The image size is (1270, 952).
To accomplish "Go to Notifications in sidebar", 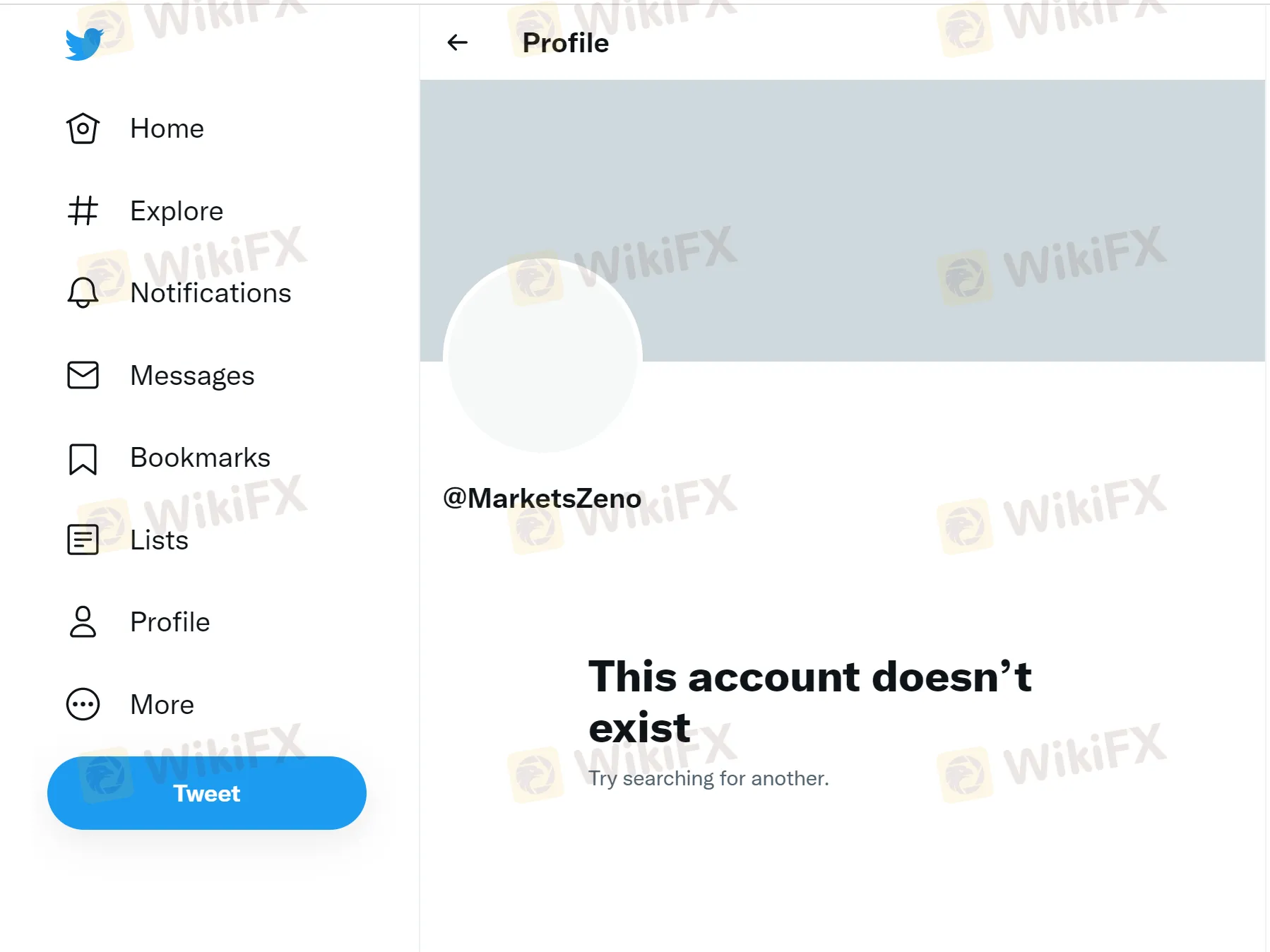I will [210, 293].
